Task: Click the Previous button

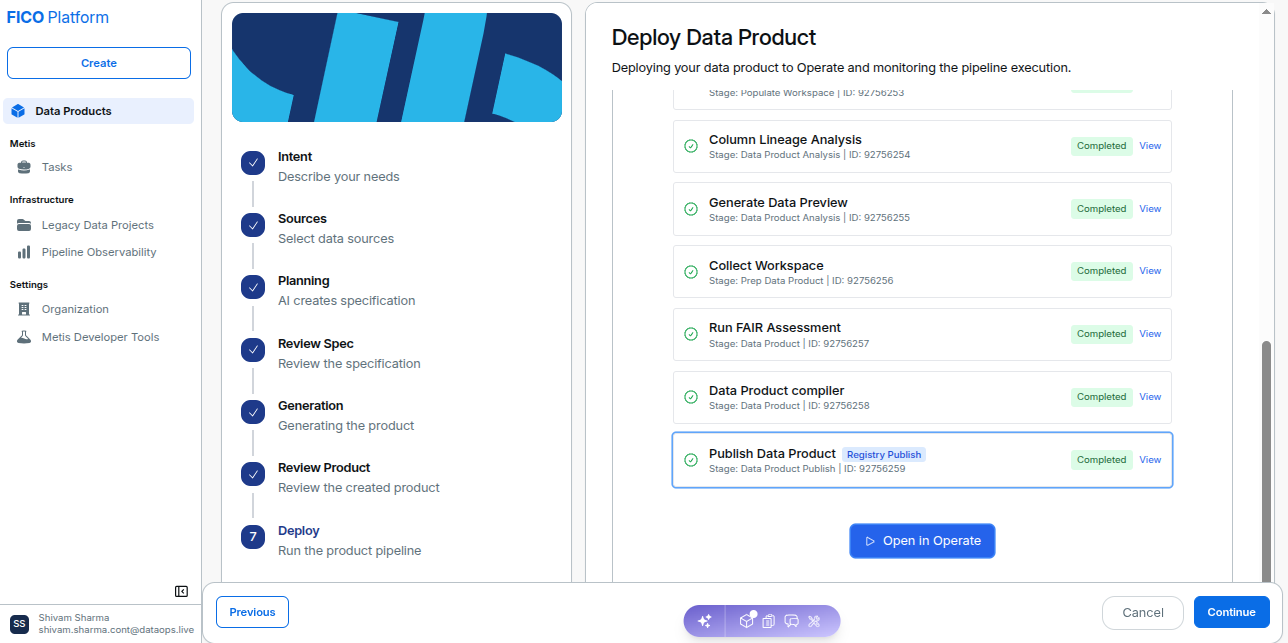Action: point(252,612)
